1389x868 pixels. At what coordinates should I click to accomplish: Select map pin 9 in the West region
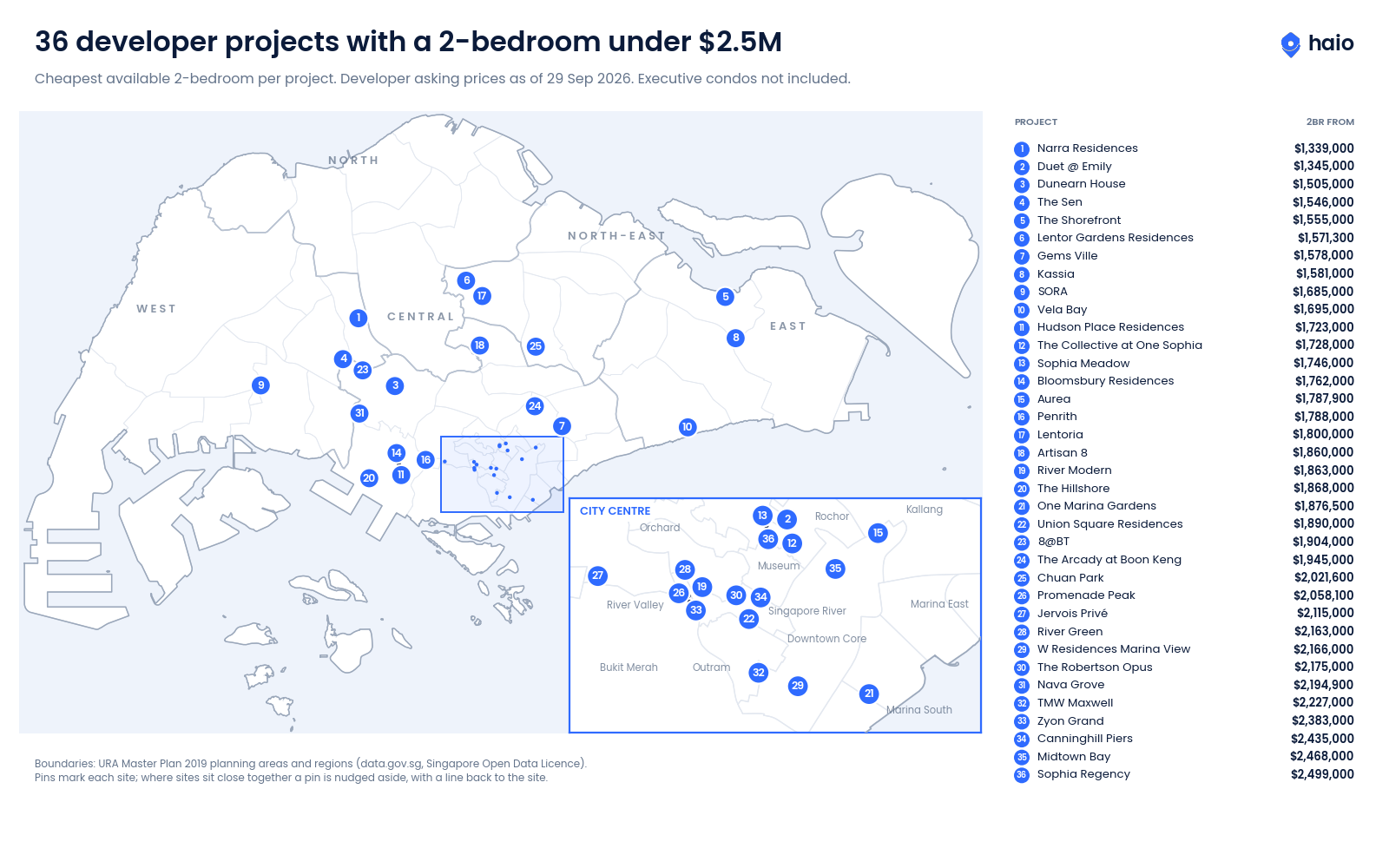[260, 385]
